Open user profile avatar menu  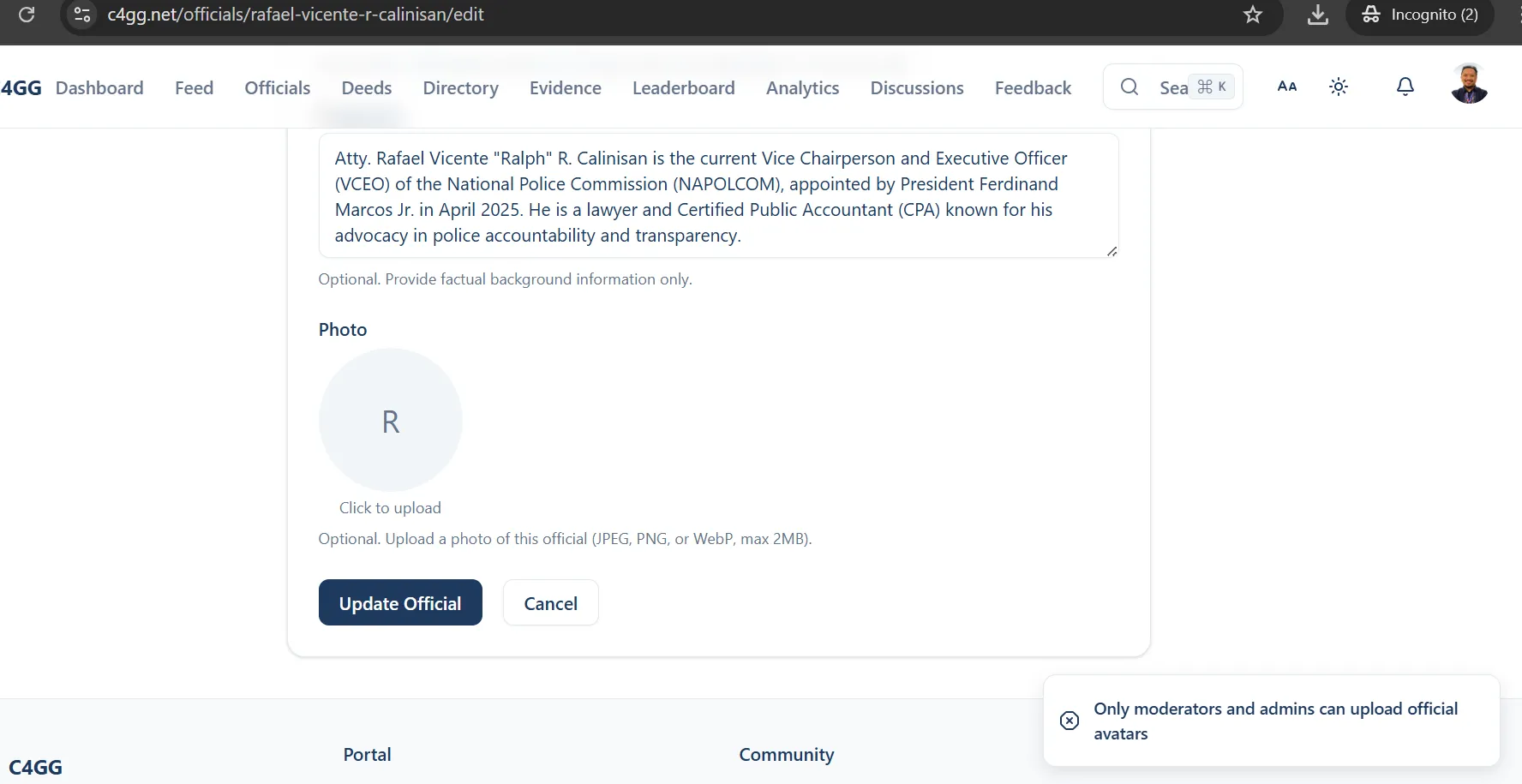coord(1469,84)
